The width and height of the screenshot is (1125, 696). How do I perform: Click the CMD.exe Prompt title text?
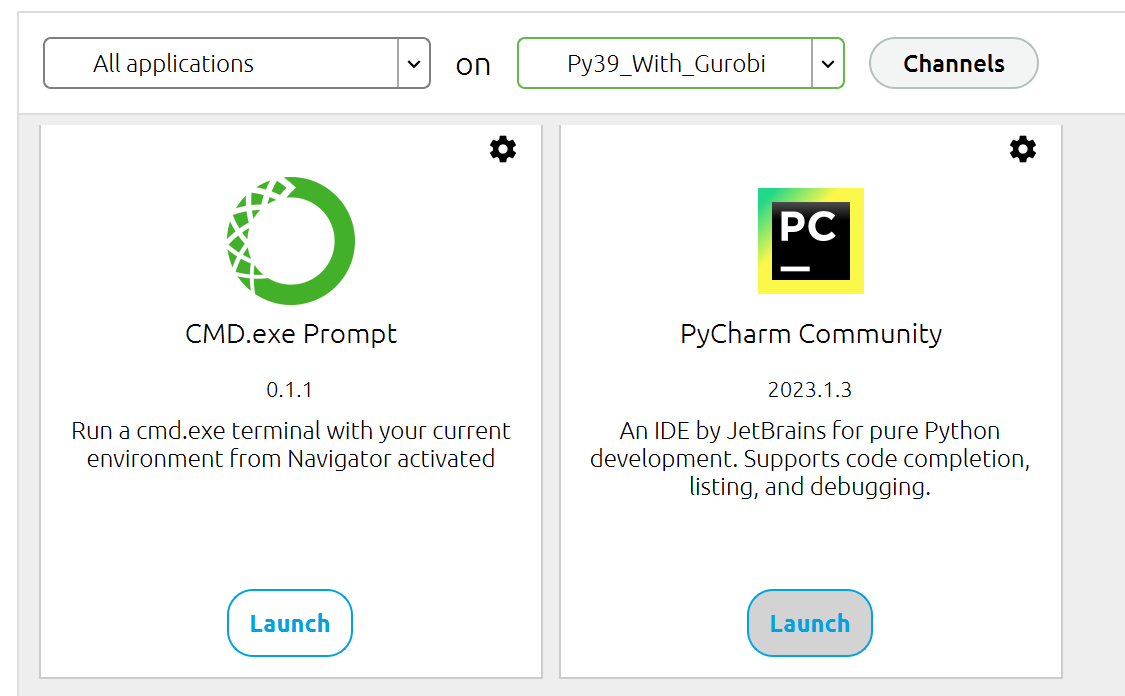[x=291, y=334]
